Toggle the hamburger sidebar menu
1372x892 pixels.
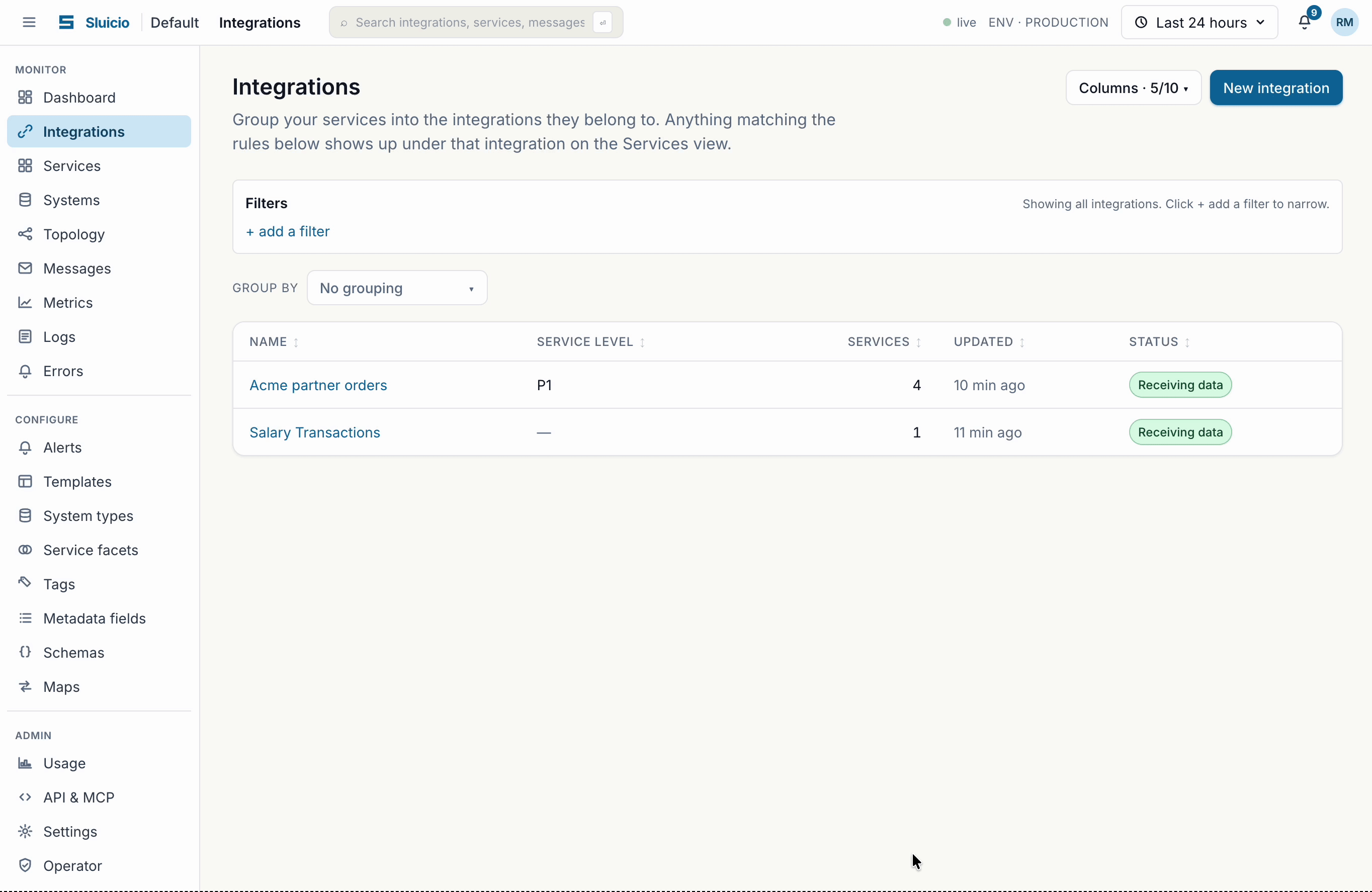coord(29,23)
